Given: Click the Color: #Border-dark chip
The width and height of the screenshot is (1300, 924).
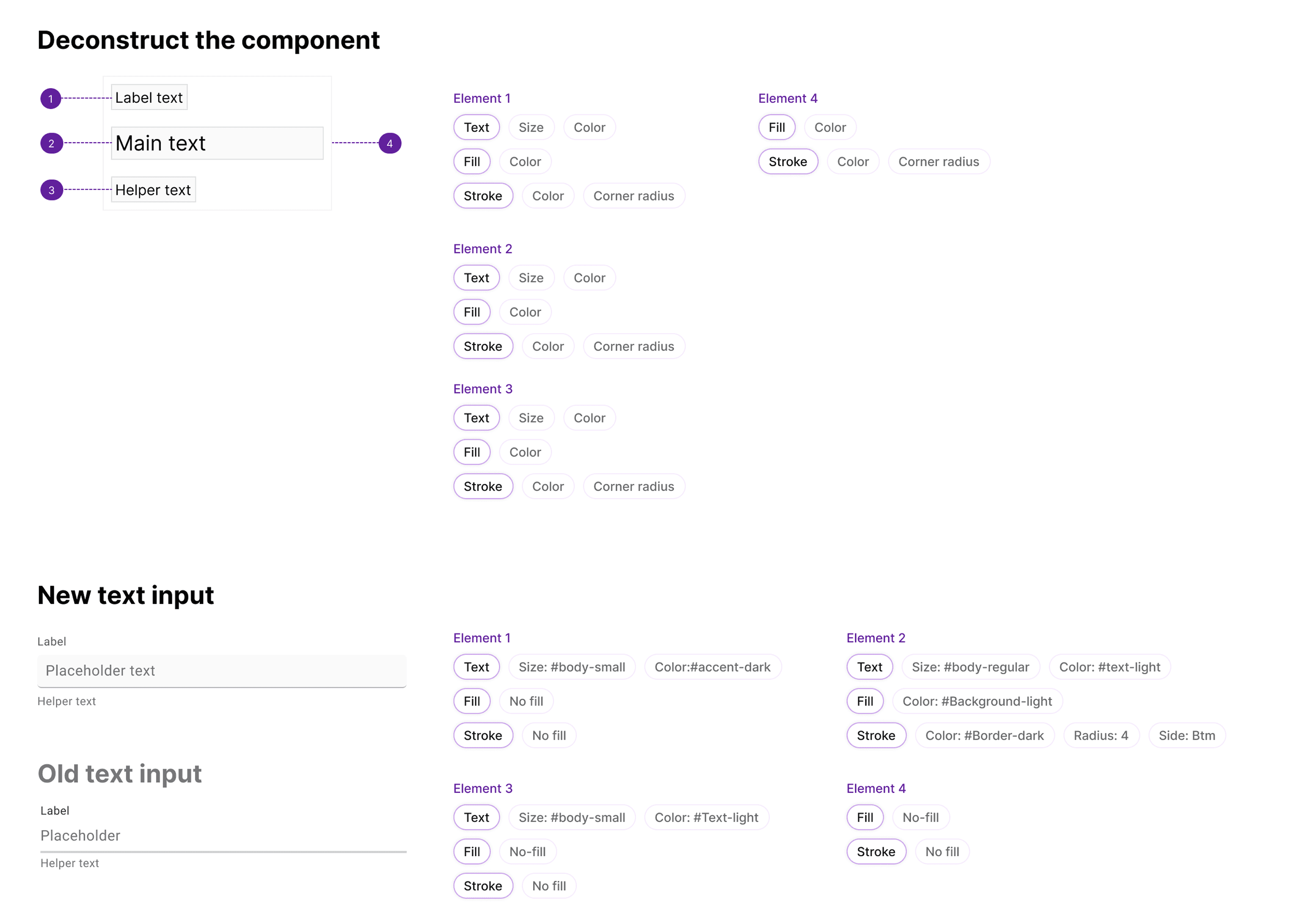Looking at the screenshot, I should pyautogui.click(x=984, y=735).
